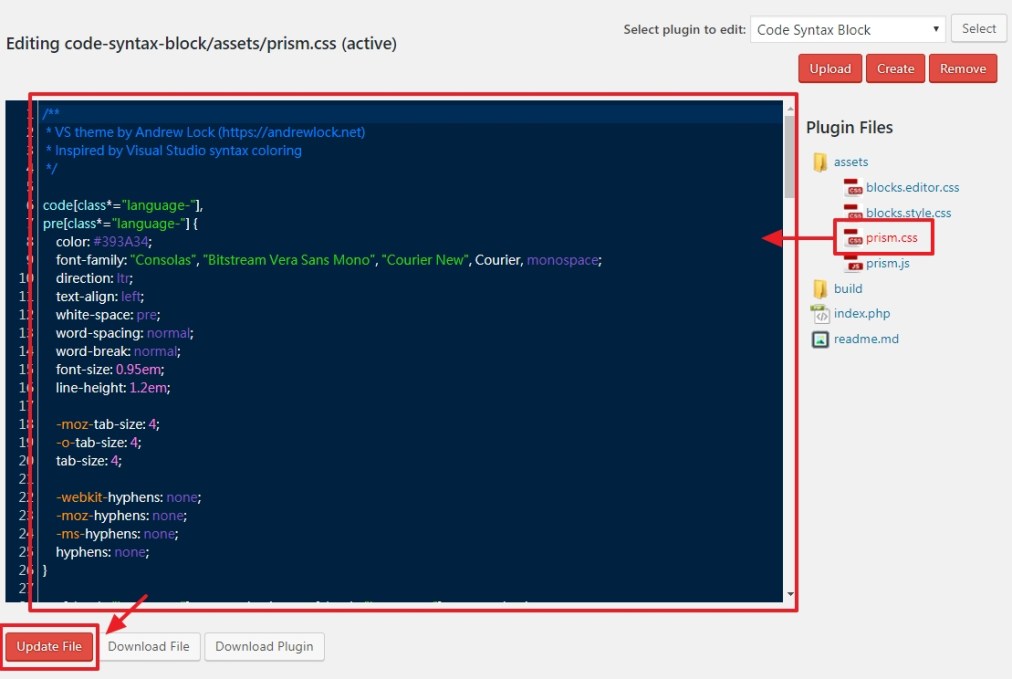Click the 'code[class*="language-"],' selector line
This screenshot has height=679, width=1012.
(x=123, y=205)
